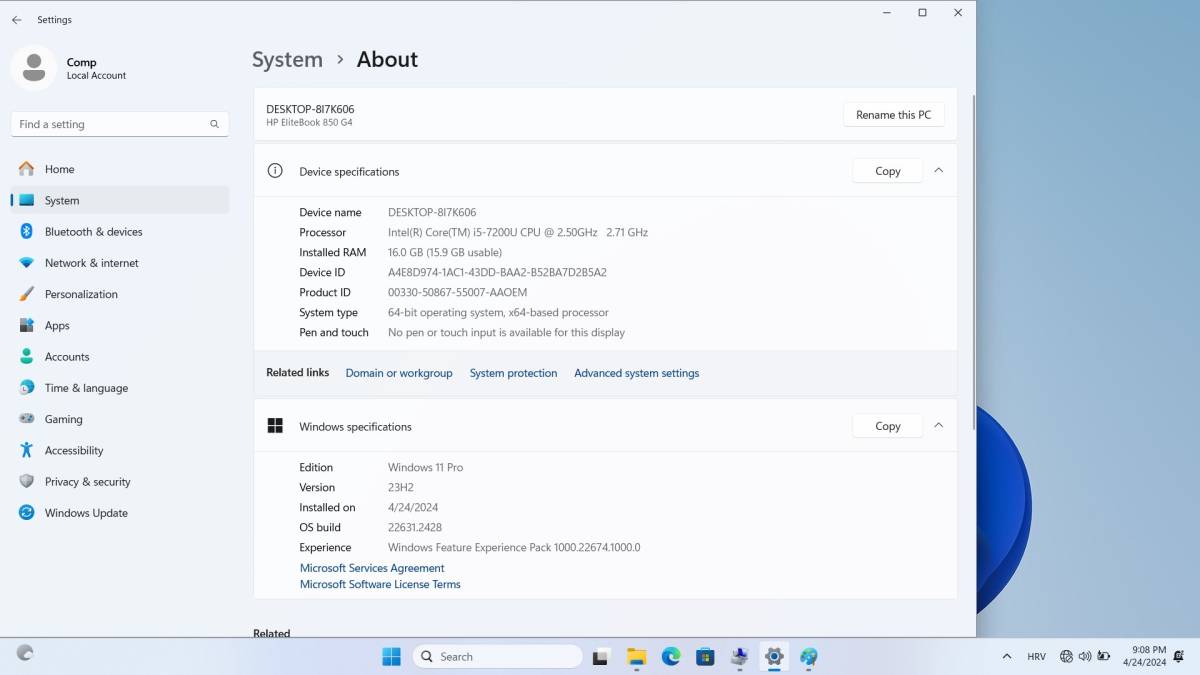
Task: Go to Network & internet settings
Action: 120,263
